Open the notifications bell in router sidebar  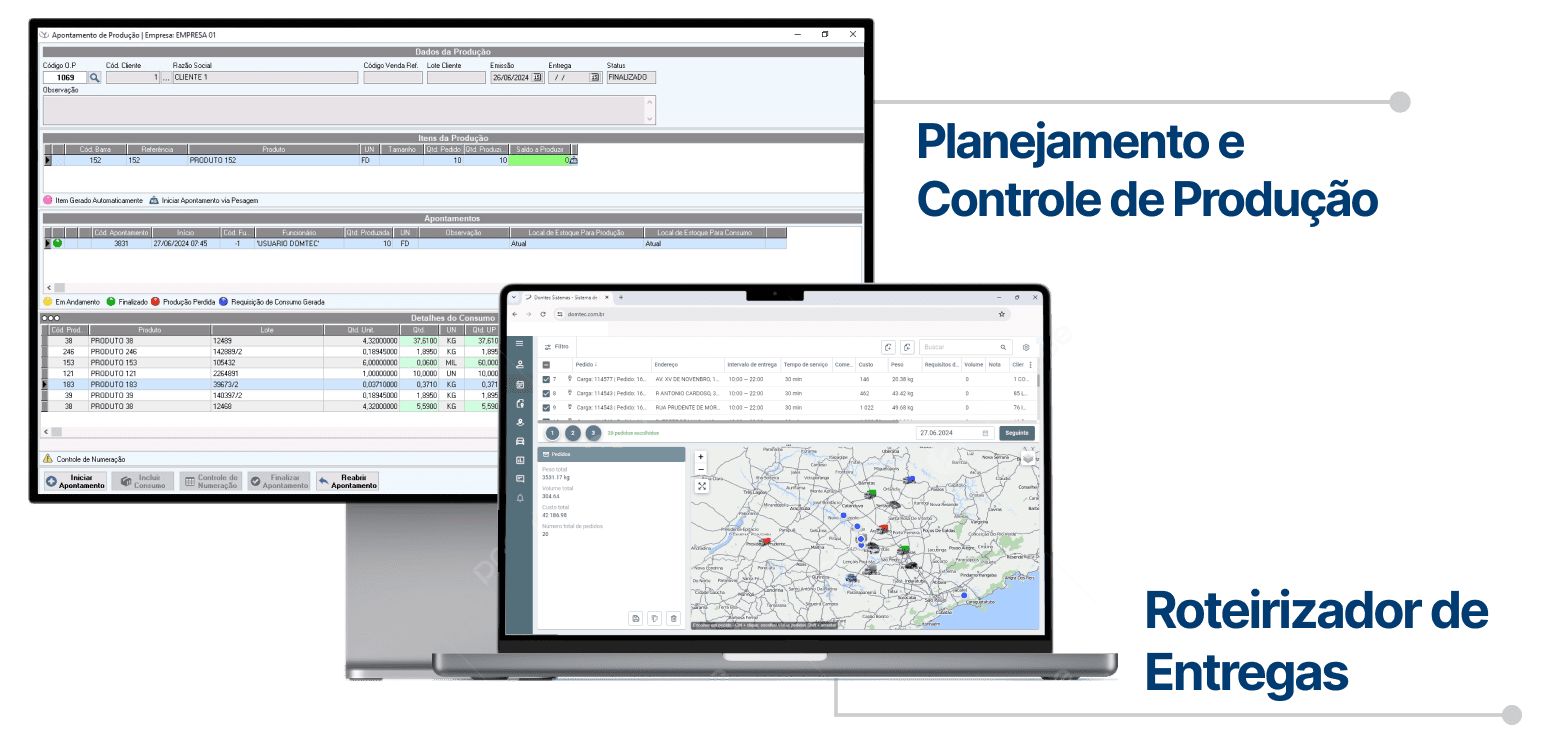pyautogui.click(x=519, y=498)
